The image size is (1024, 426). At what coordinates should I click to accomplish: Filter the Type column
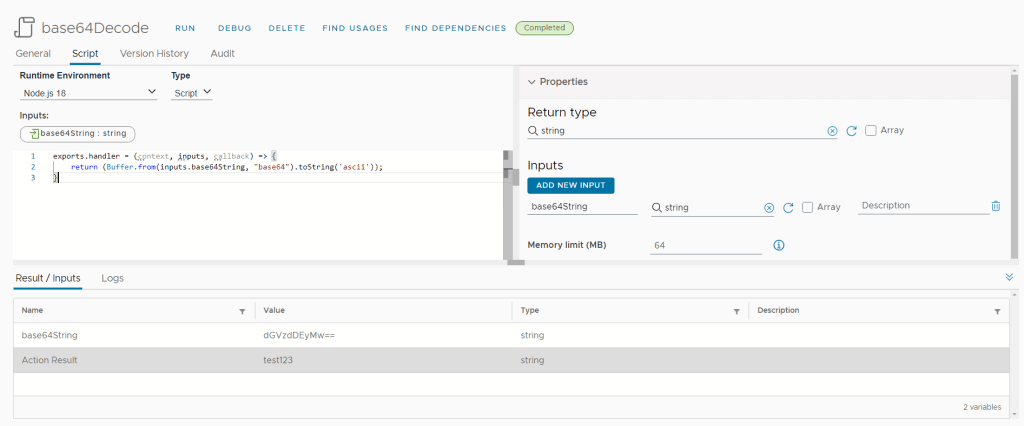pyautogui.click(x=736, y=311)
